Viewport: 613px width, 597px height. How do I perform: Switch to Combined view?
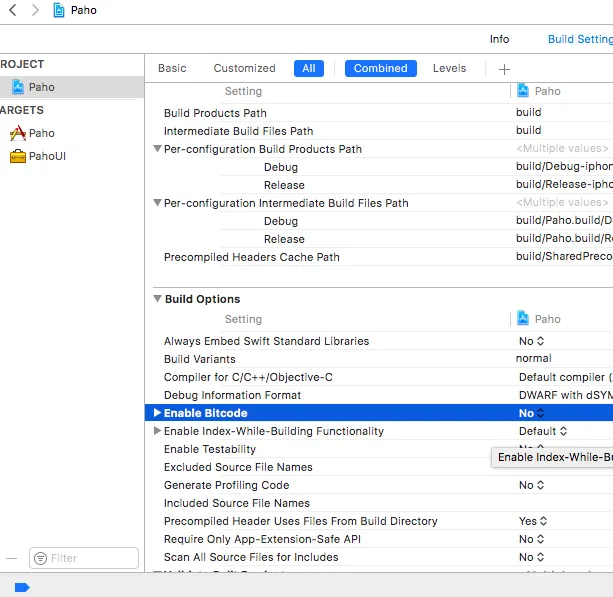click(x=380, y=68)
